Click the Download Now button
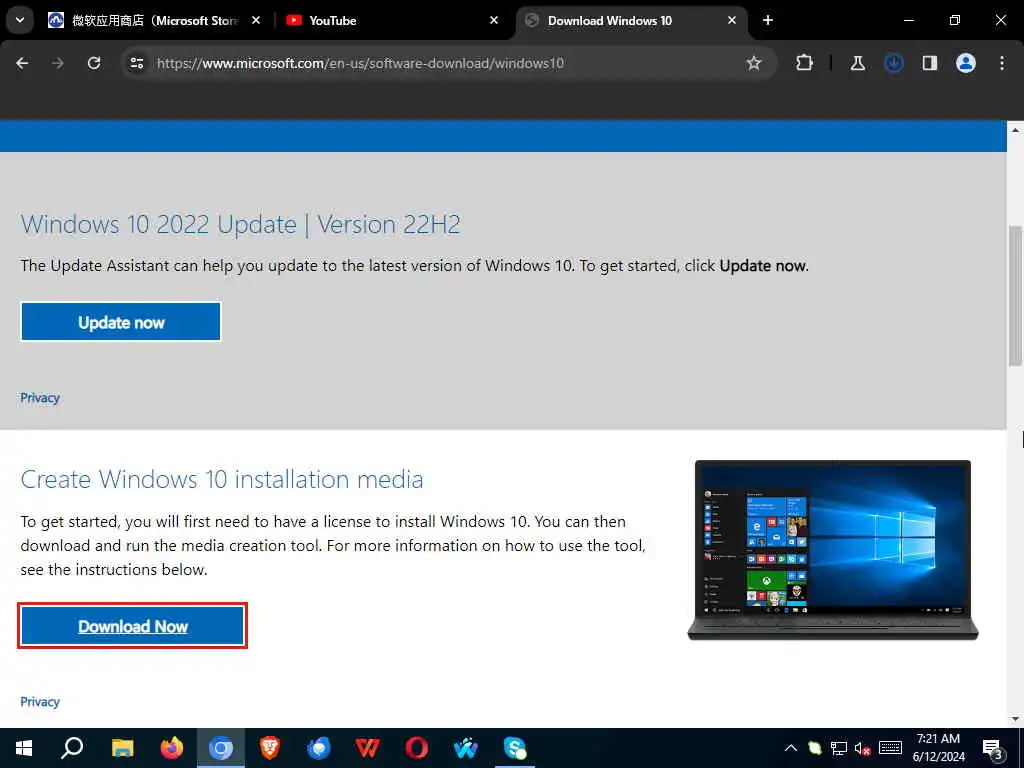Screen dimensions: 1024x768 133,626
